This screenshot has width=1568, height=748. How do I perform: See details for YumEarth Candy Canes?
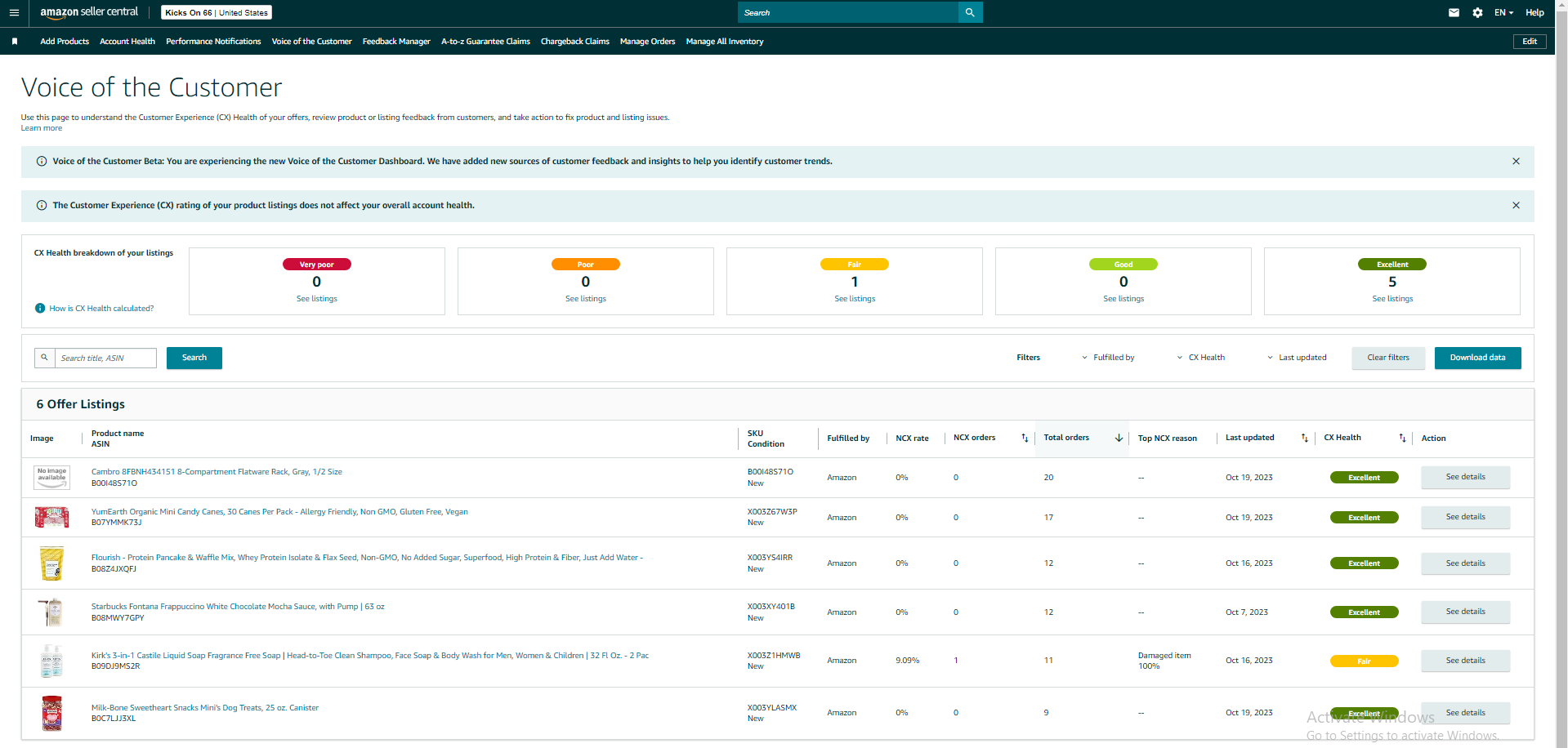pyautogui.click(x=1466, y=517)
